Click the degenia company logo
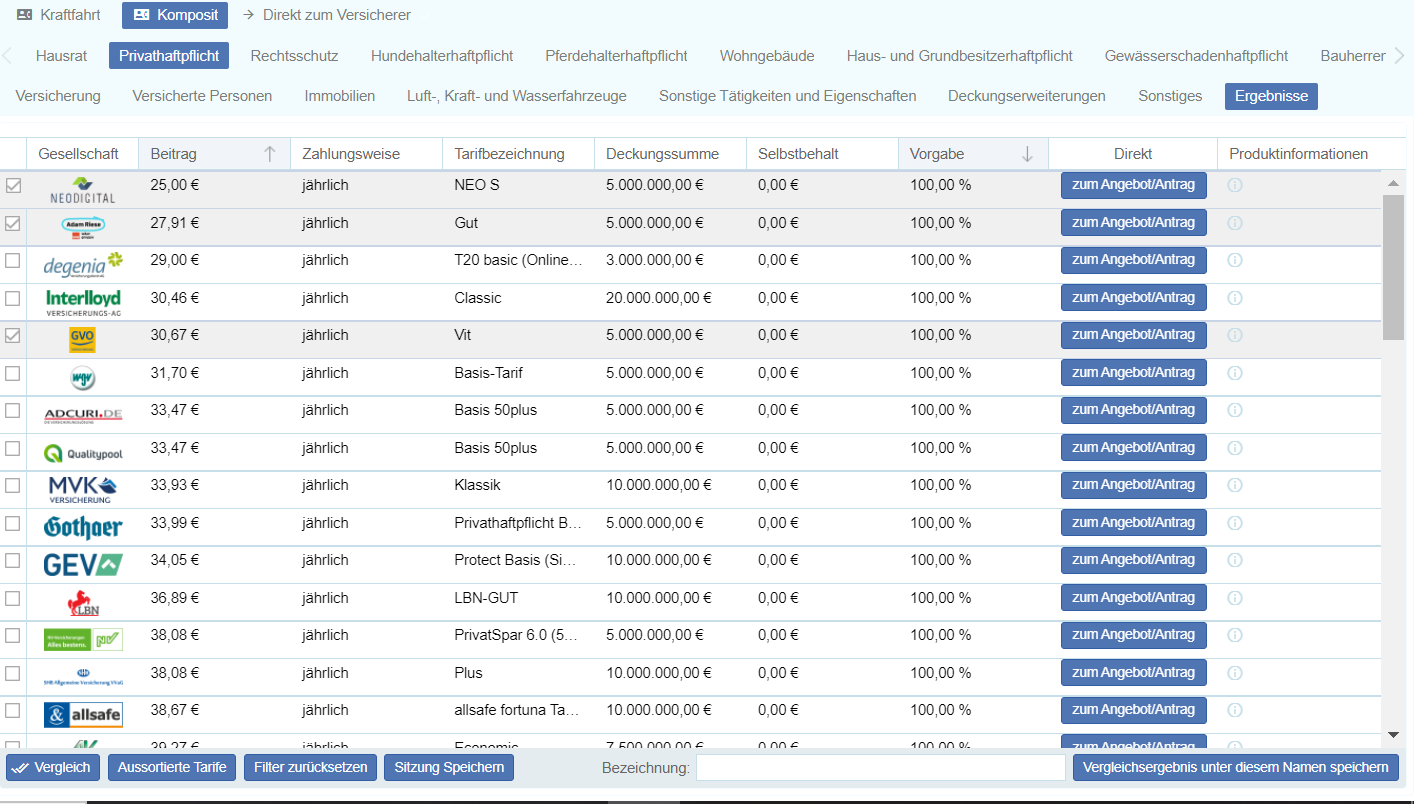1414x804 pixels. point(83,264)
